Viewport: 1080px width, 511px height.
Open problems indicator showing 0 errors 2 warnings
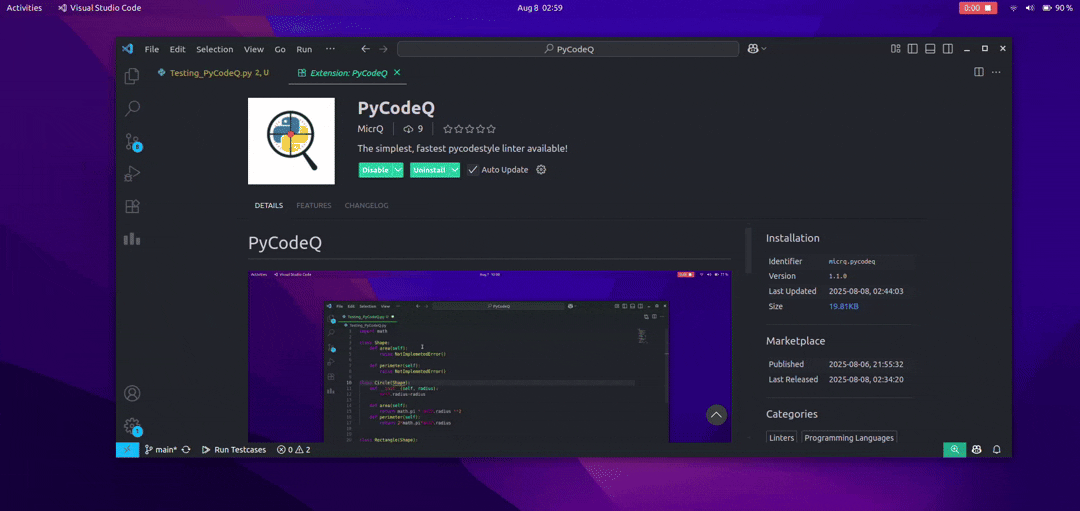(x=293, y=450)
